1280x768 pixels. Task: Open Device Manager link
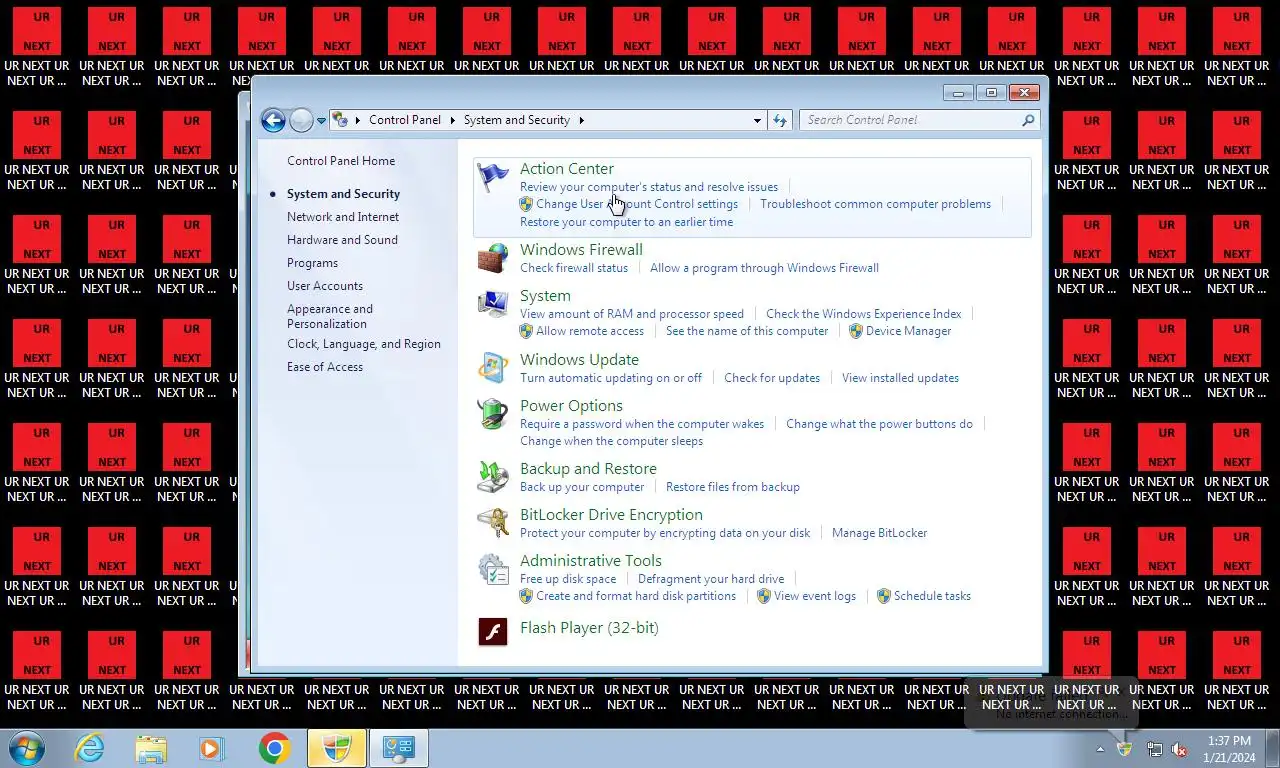(x=908, y=331)
